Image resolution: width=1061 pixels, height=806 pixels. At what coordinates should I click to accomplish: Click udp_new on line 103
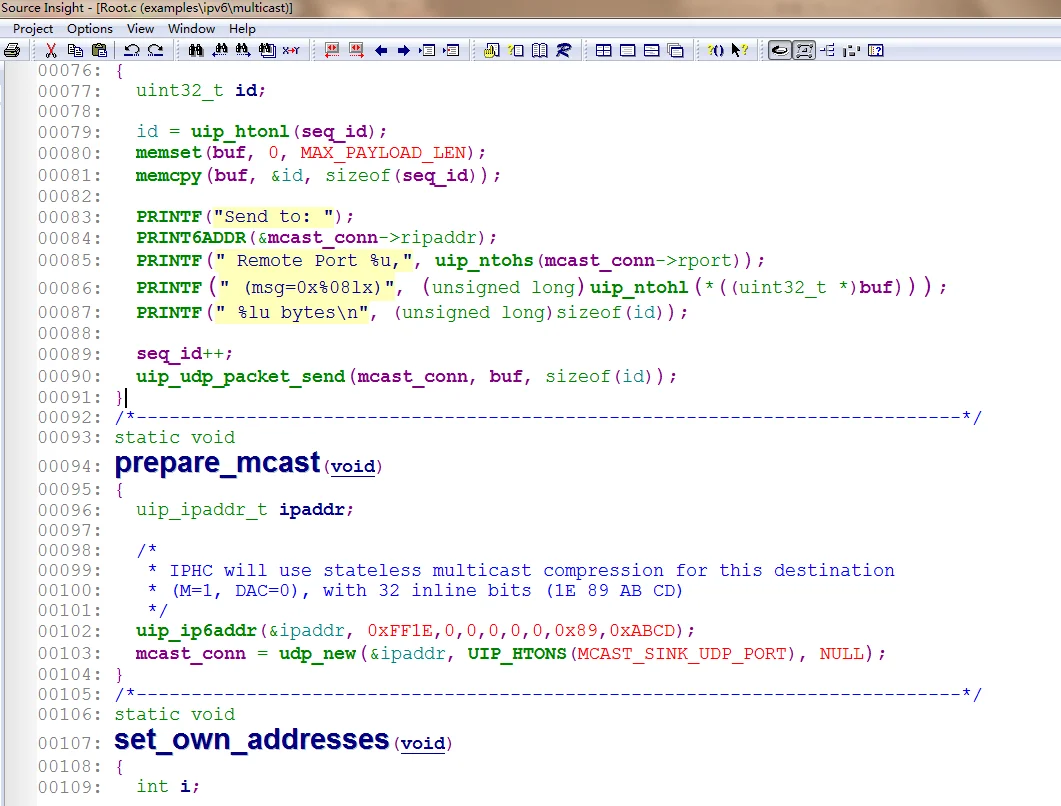click(317, 653)
